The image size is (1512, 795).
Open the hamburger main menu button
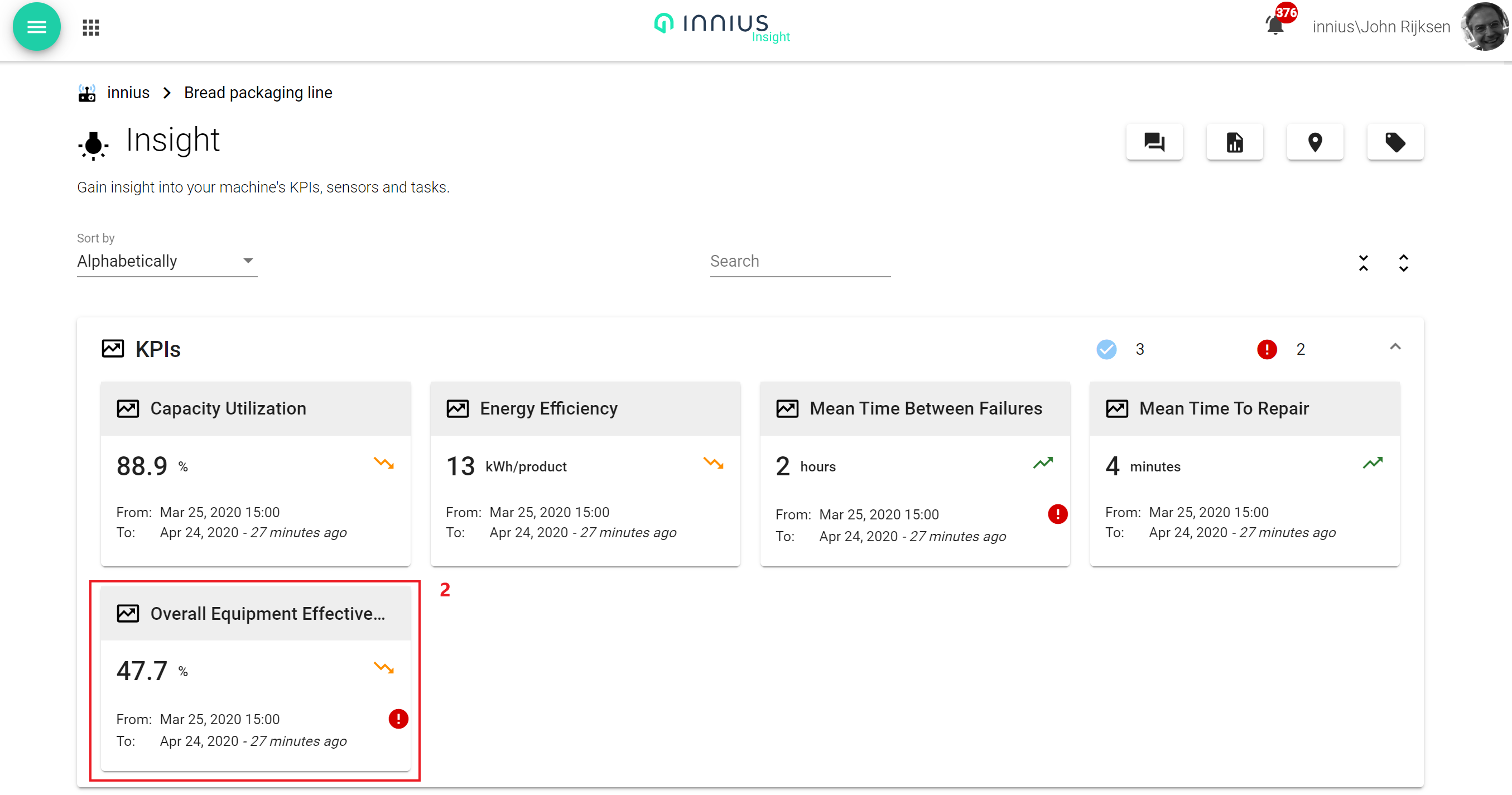tap(36, 27)
